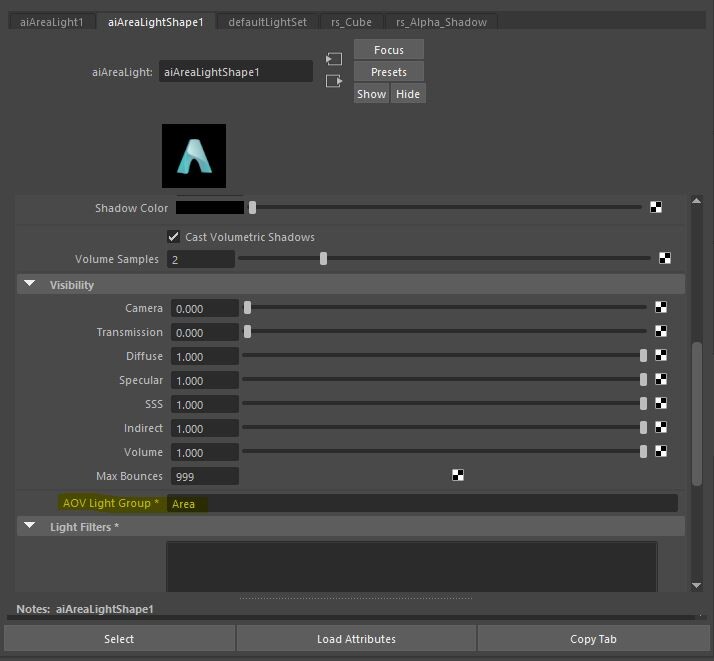Click the vertical scrollbar thumb
This screenshot has width=714, height=661.
[x=697, y=414]
